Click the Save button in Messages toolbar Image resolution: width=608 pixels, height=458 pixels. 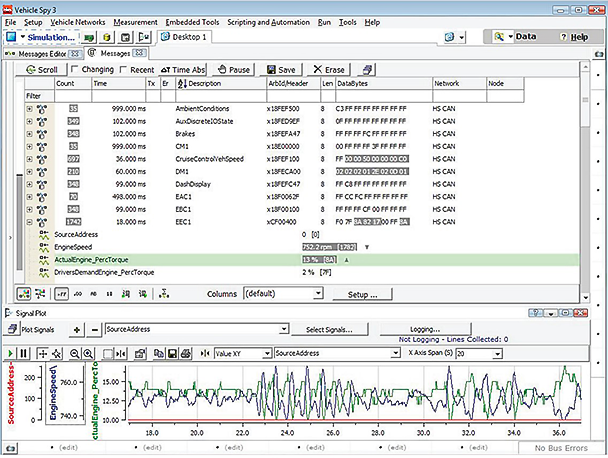click(281, 70)
